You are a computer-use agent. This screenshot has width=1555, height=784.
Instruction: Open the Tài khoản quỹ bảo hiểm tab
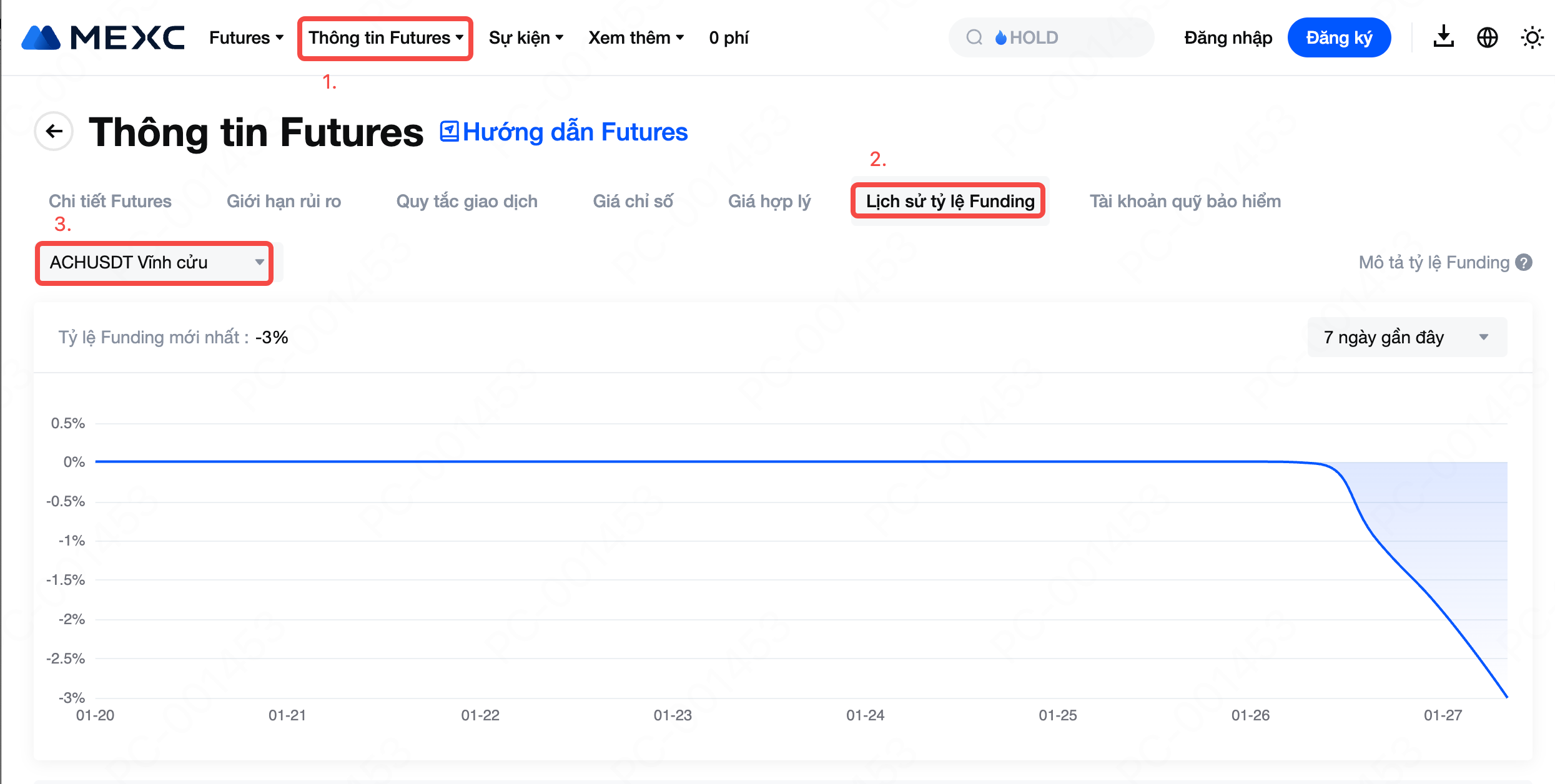click(x=1185, y=201)
